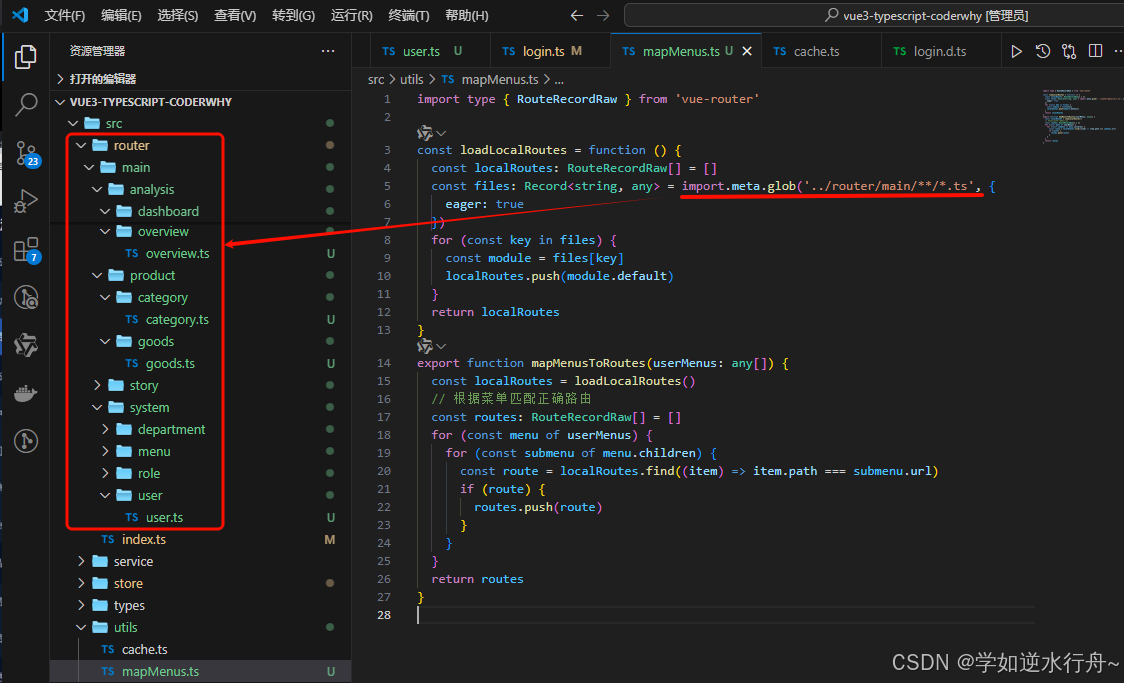Click the AI codelens icon above loadLocalRoutes

(x=424, y=133)
